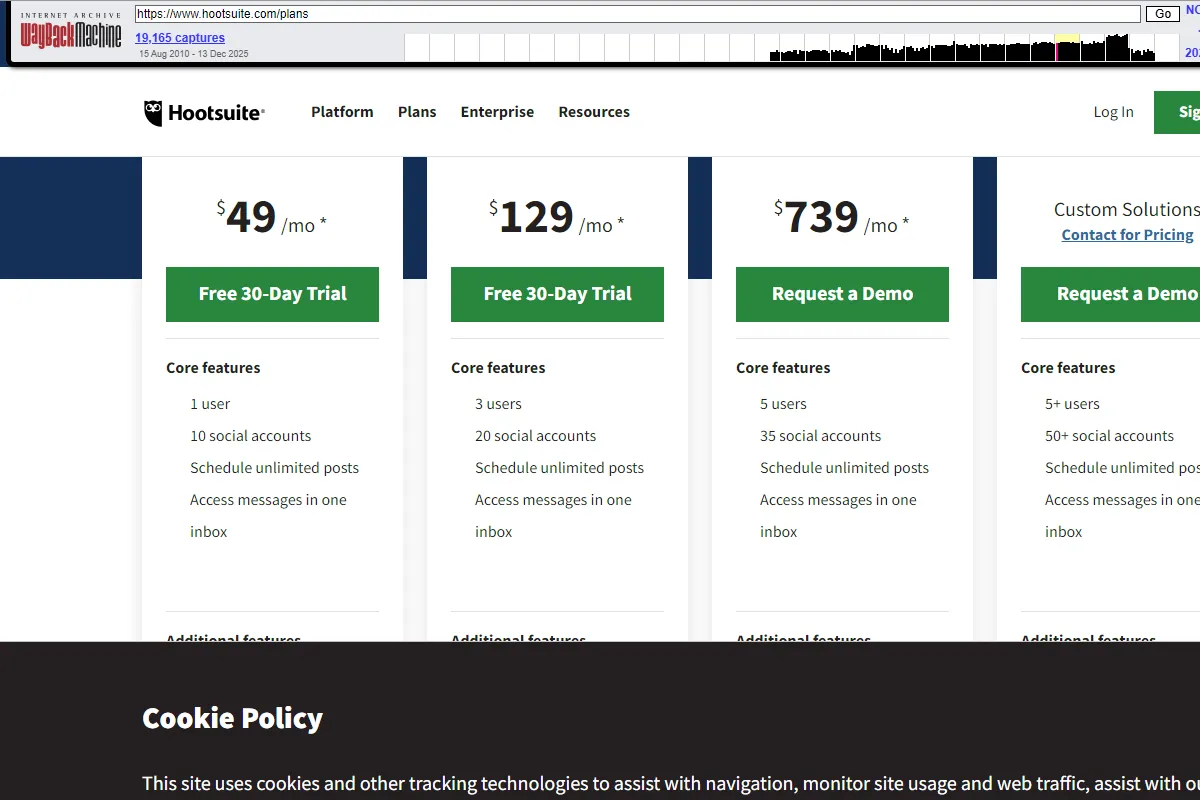Viewport: 1200px width, 800px height.
Task: Click the Internet Archive header text
Action: click(x=70, y=14)
